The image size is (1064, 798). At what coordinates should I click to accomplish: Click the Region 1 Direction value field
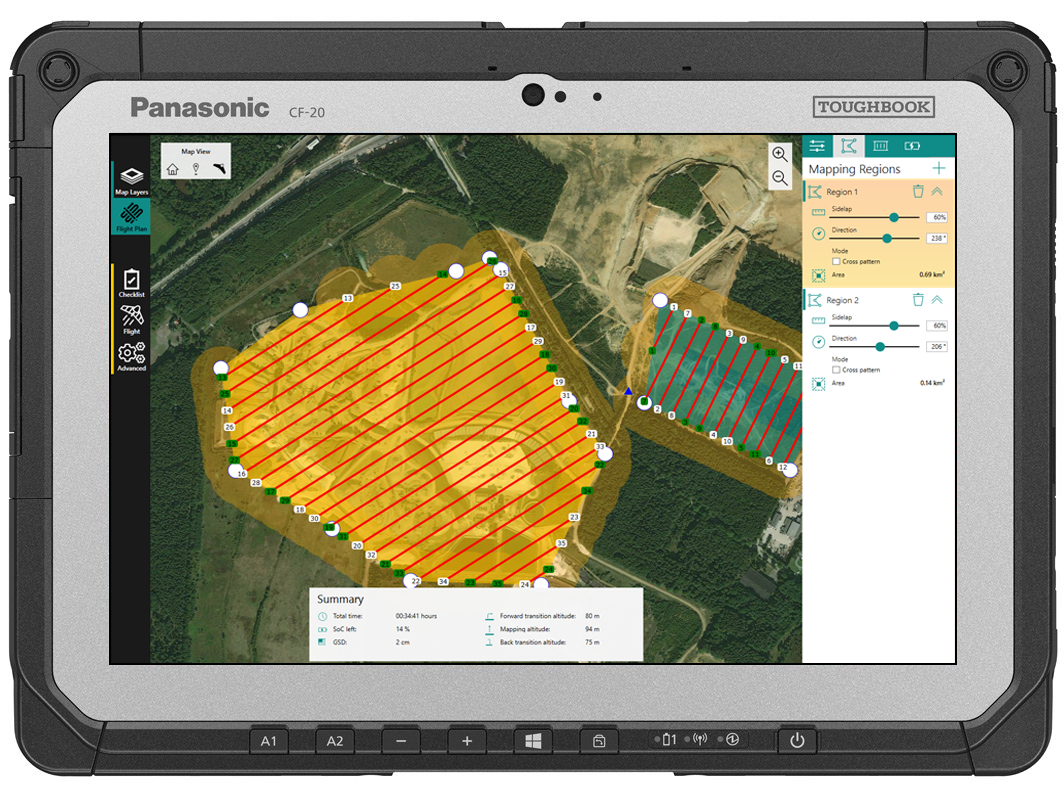(x=937, y=238)
